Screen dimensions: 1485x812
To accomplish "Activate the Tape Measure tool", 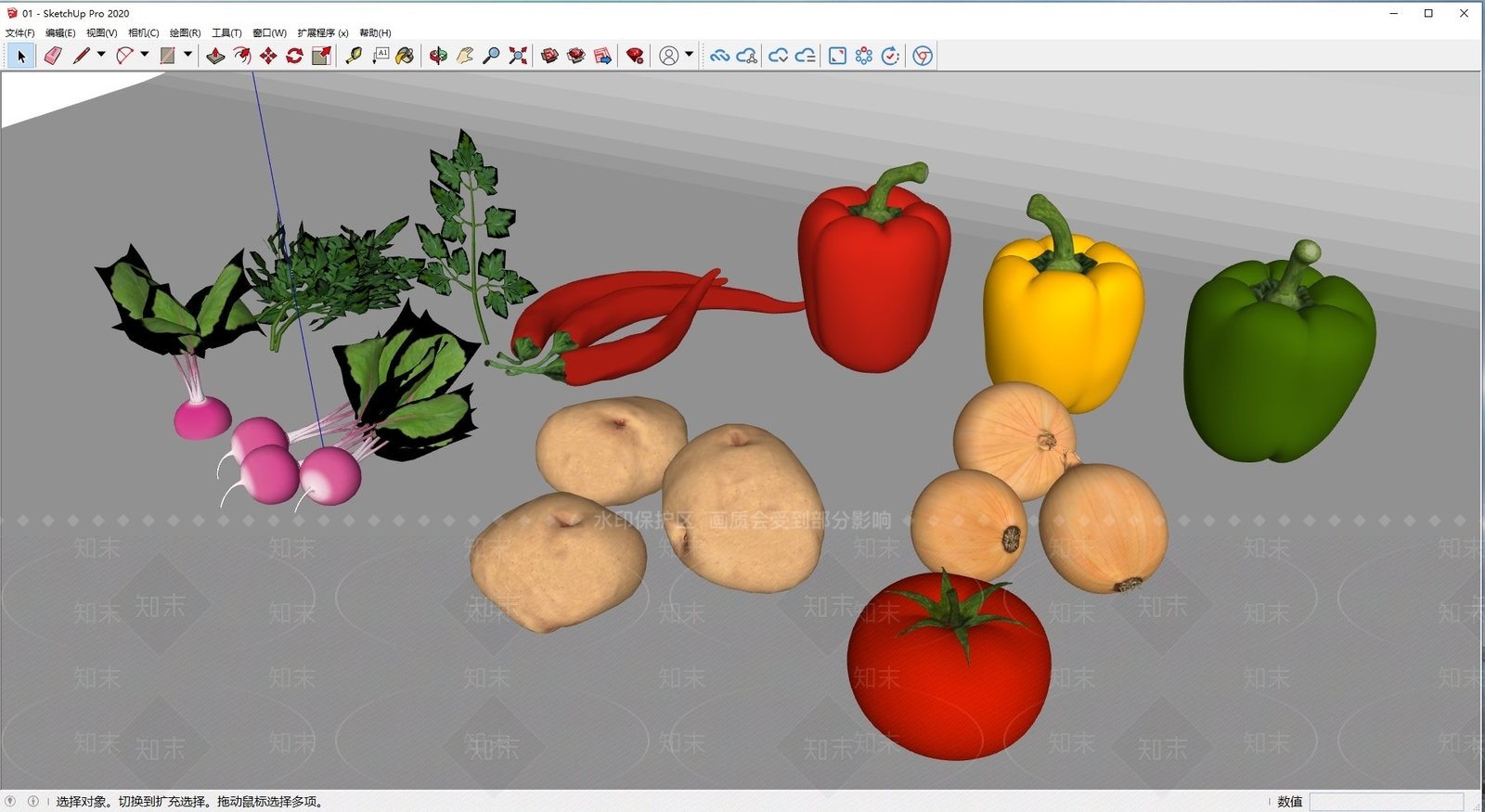I will click(354, 57).
